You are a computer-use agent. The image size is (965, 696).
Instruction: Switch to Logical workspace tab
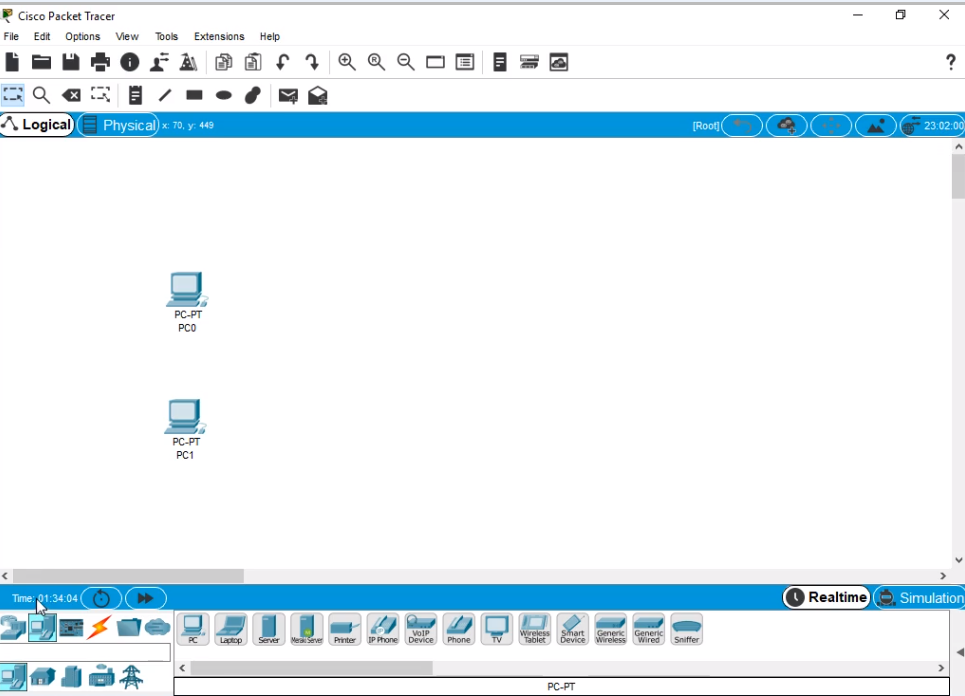click(x=37, y=125)
